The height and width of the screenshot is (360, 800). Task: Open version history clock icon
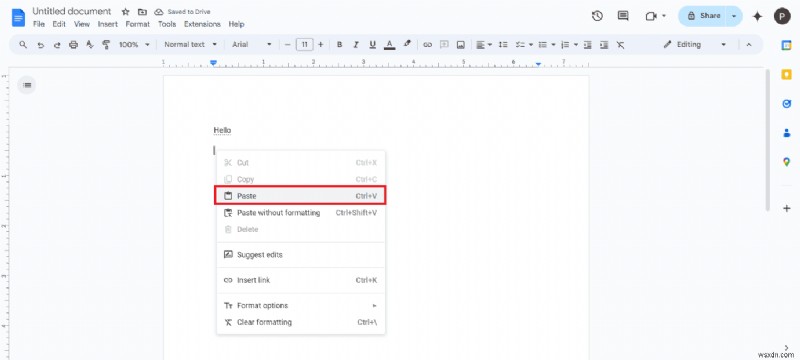[x=597, y=16]
